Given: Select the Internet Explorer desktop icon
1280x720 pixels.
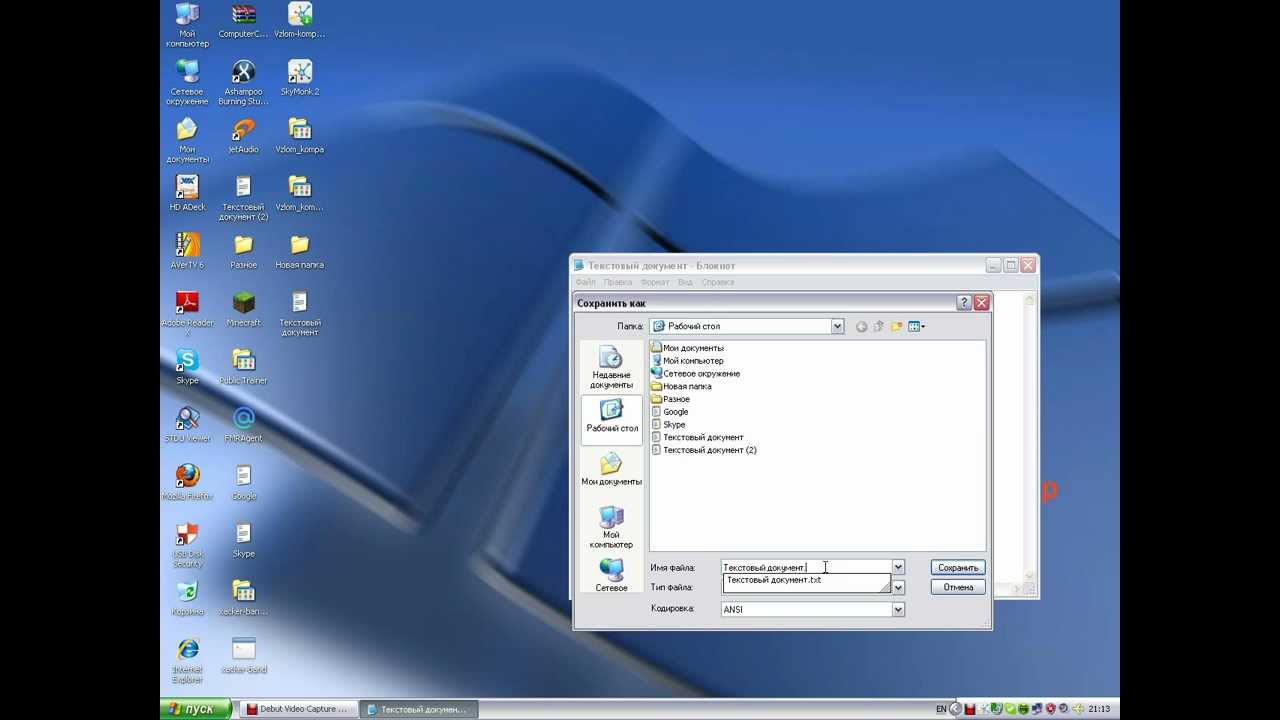Looking at the screenshot, I should click(x=187, y=660).
